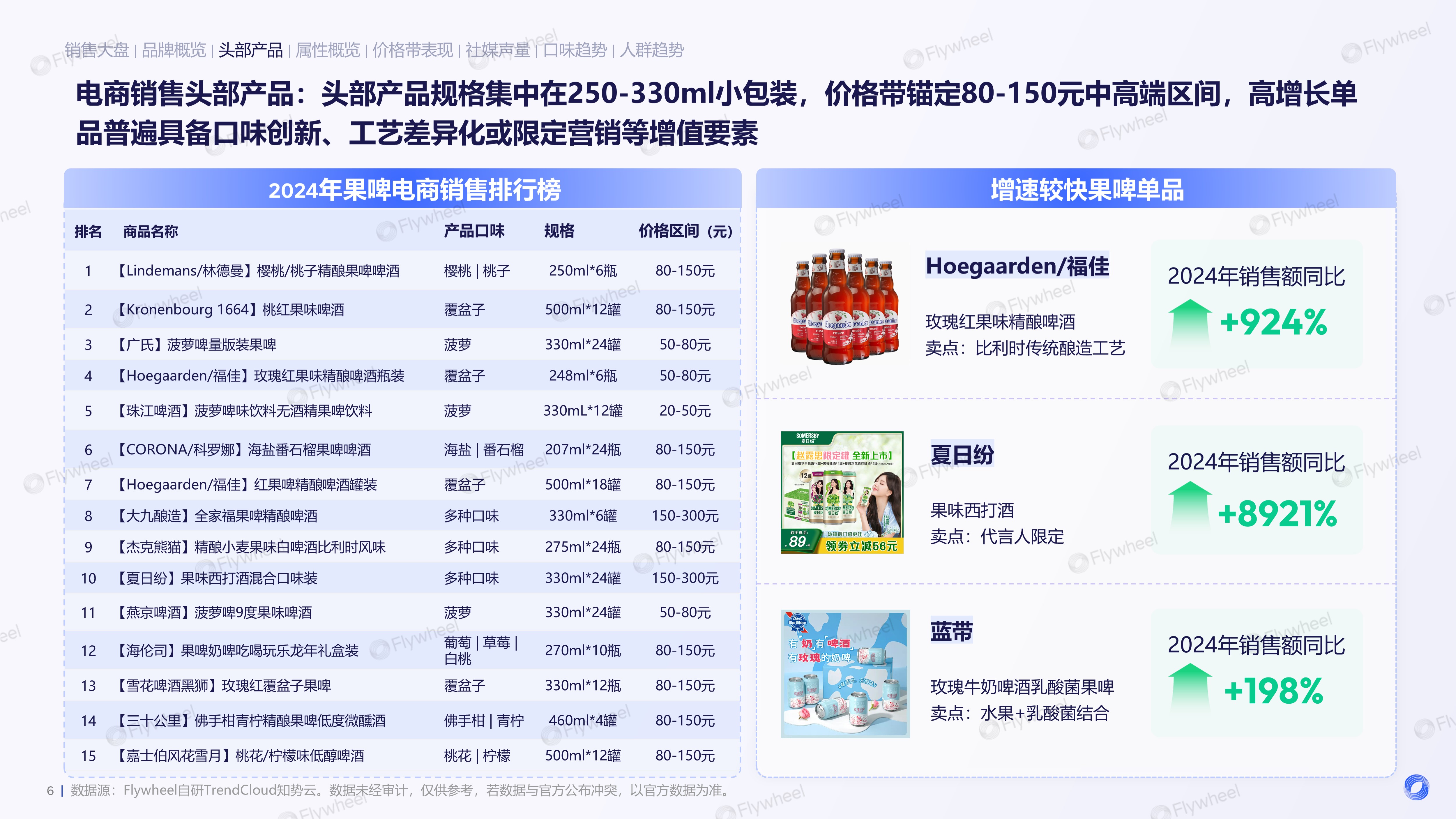Select the Lindemans/林德曼 product name row

pos(402,271)
